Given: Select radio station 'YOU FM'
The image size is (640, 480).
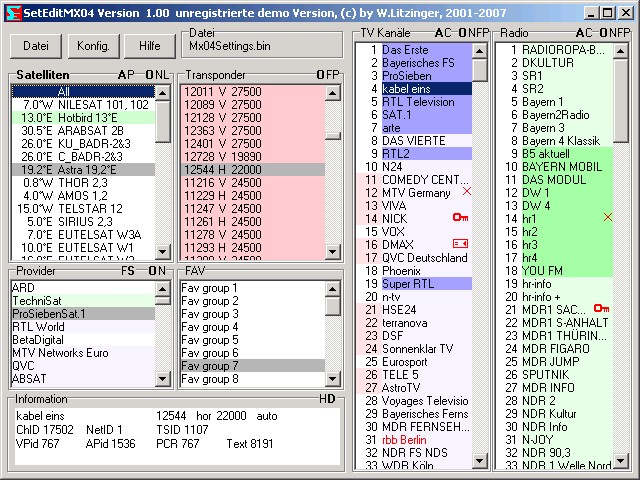Looking at the screenshot, I should tap(555, 271).
